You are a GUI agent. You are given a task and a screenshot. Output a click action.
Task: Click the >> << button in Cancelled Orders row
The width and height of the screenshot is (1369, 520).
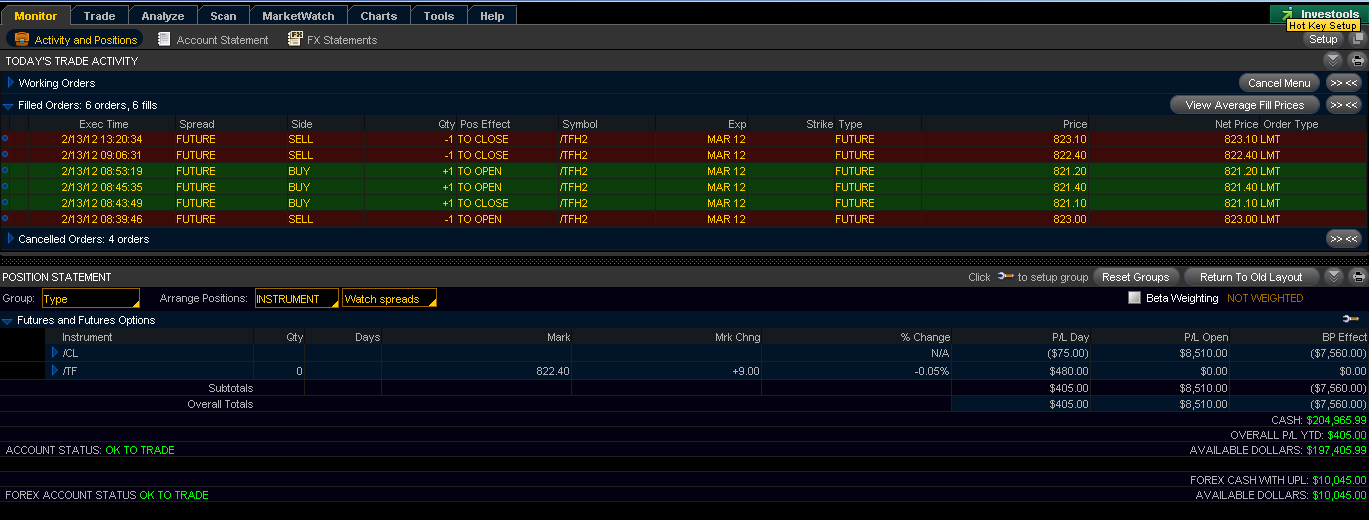1344,239
